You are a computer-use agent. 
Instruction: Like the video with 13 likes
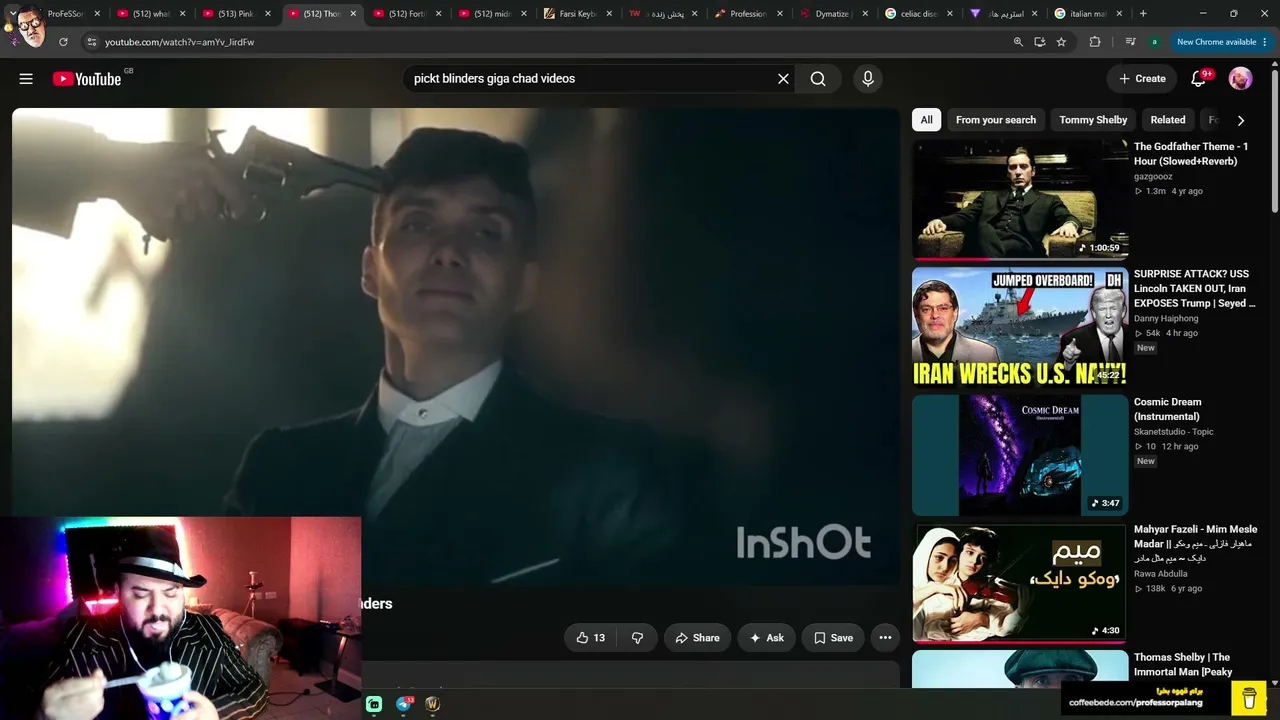pyautogui.click(x=591, y=638)
